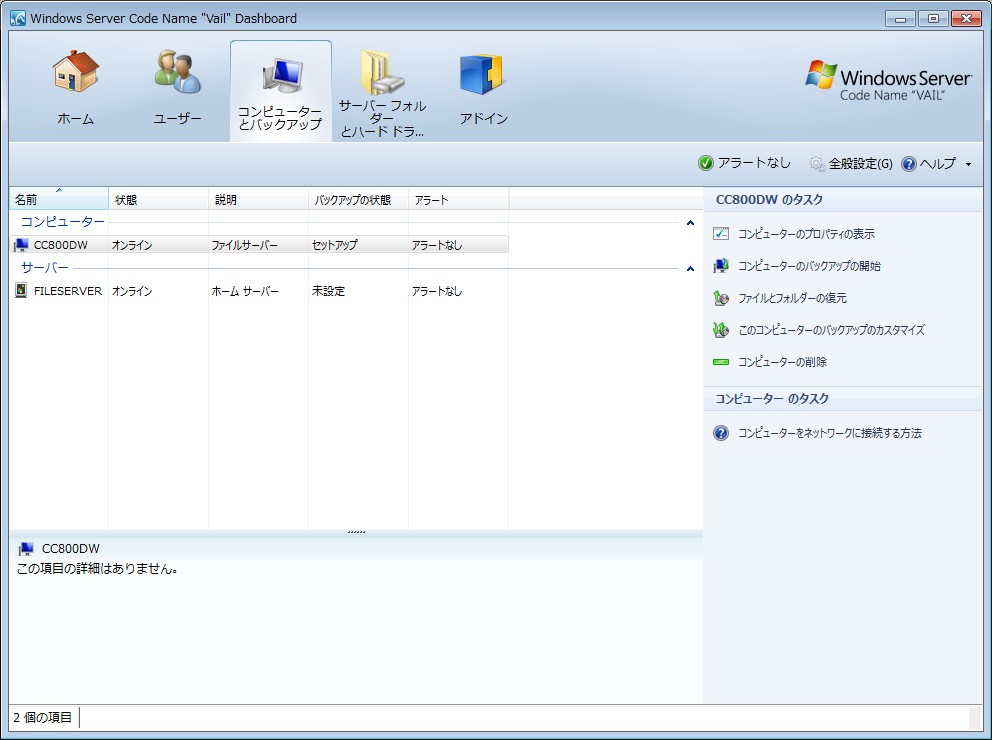Click the 全般設定 gear icon
992x740 pixels.
[x=817, y=164]
